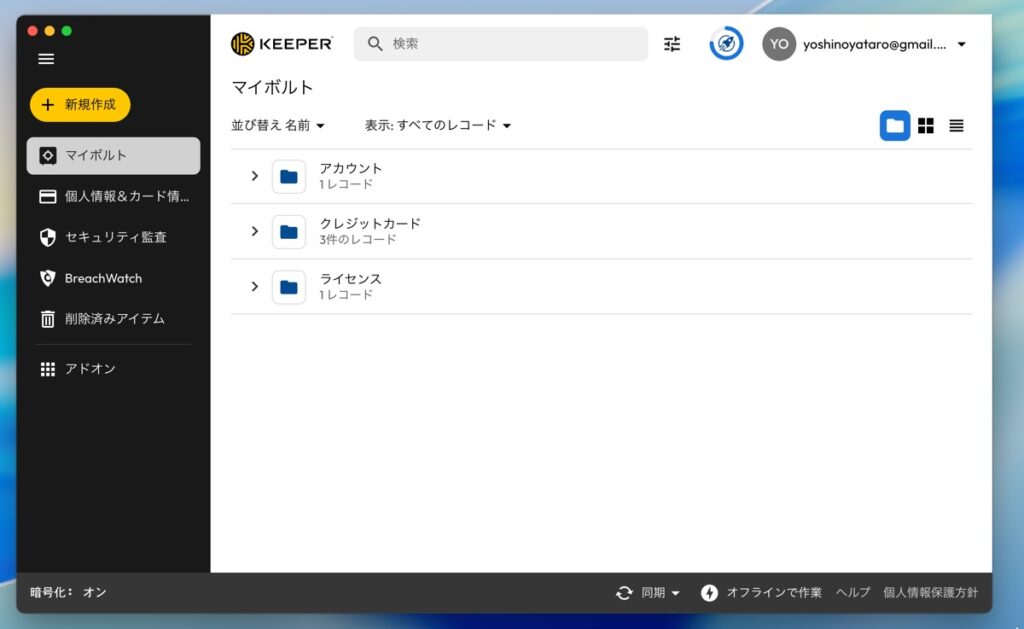This screenshot has height=629, width=1024.
Task: Open the 同期 dropdown in status bar
Action: (x=648, y=593)
